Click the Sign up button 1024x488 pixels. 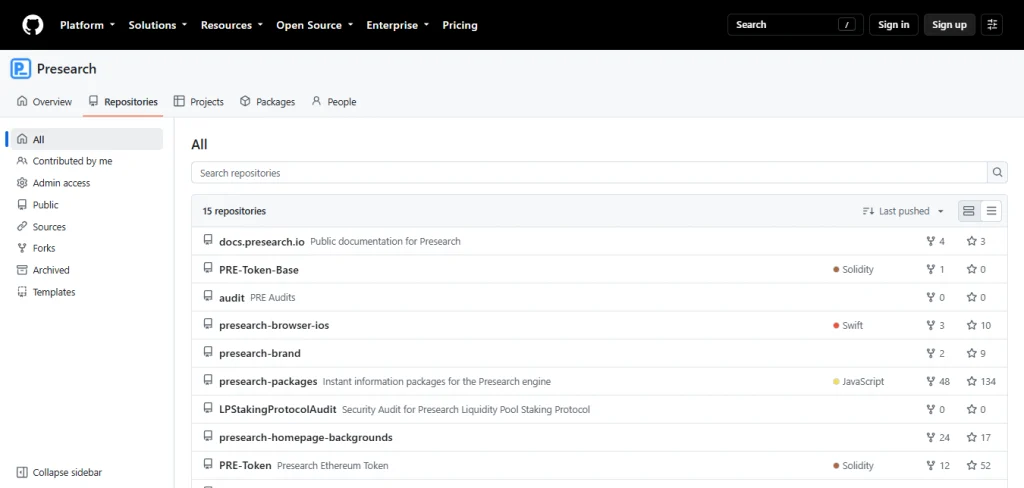[x=950, y=25]
